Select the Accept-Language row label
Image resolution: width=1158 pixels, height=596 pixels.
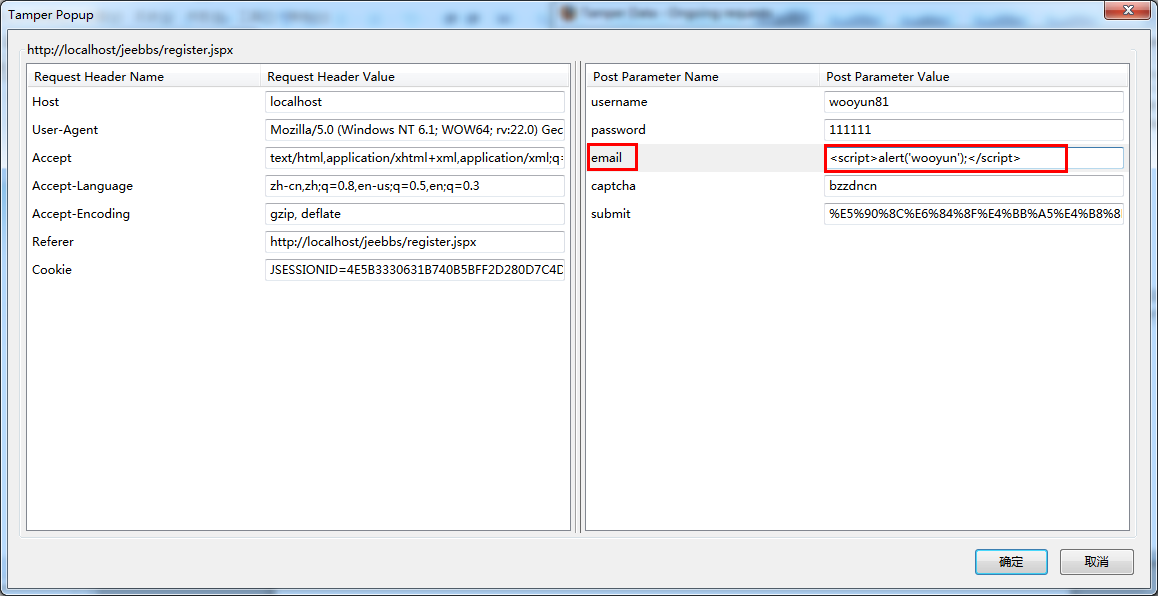click(83, 186)
